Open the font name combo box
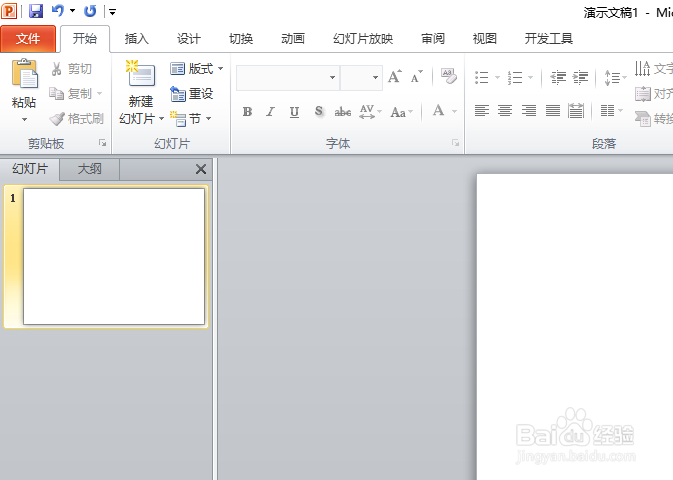This screenshot has height=480, width=673. tap(288, 78)
